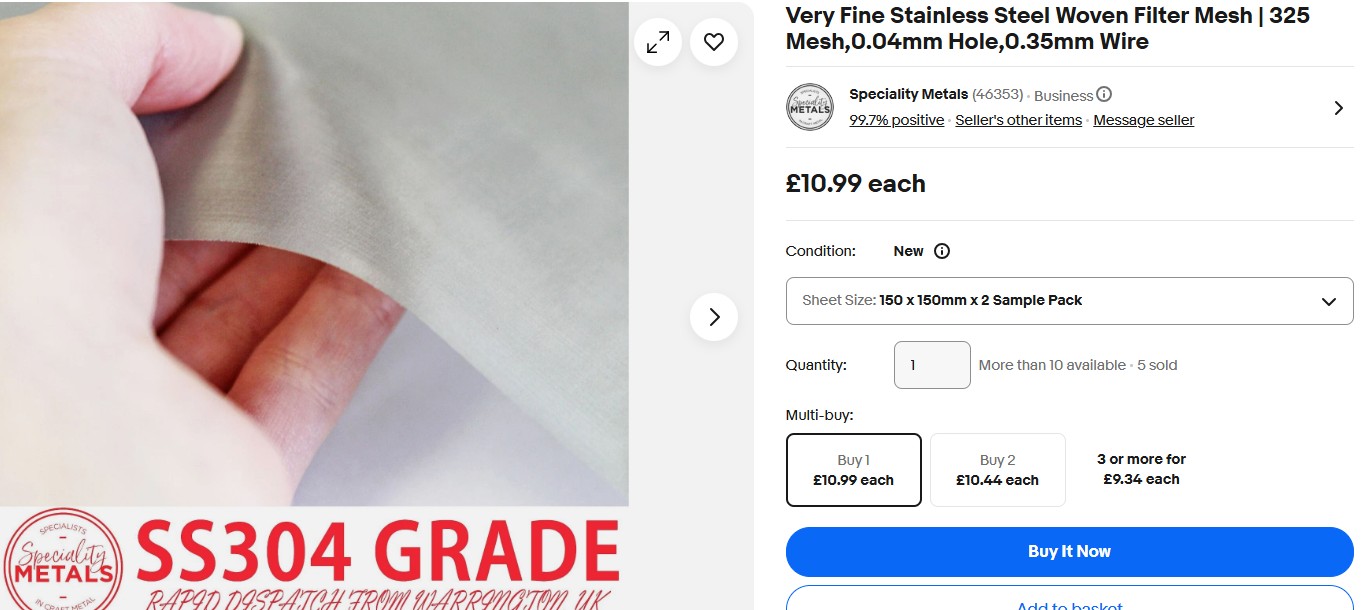Open condition info icon next to New

click(941, 251)
